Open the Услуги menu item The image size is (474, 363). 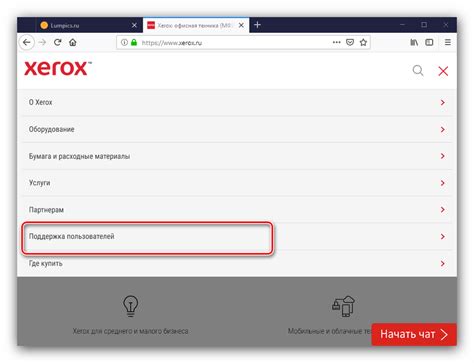(x=237, y=183)
